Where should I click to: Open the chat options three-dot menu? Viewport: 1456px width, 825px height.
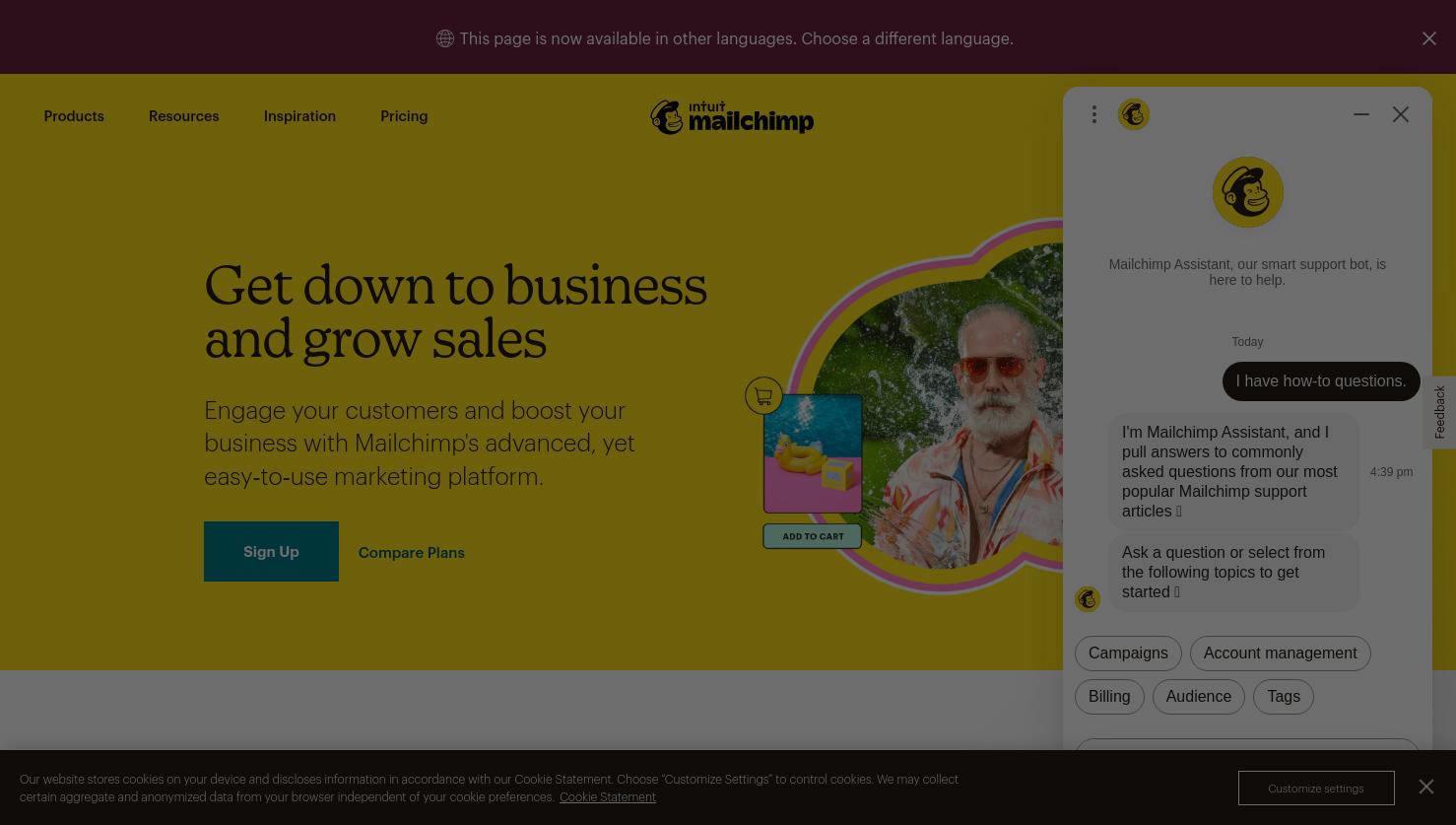[x=1093, y=114]
